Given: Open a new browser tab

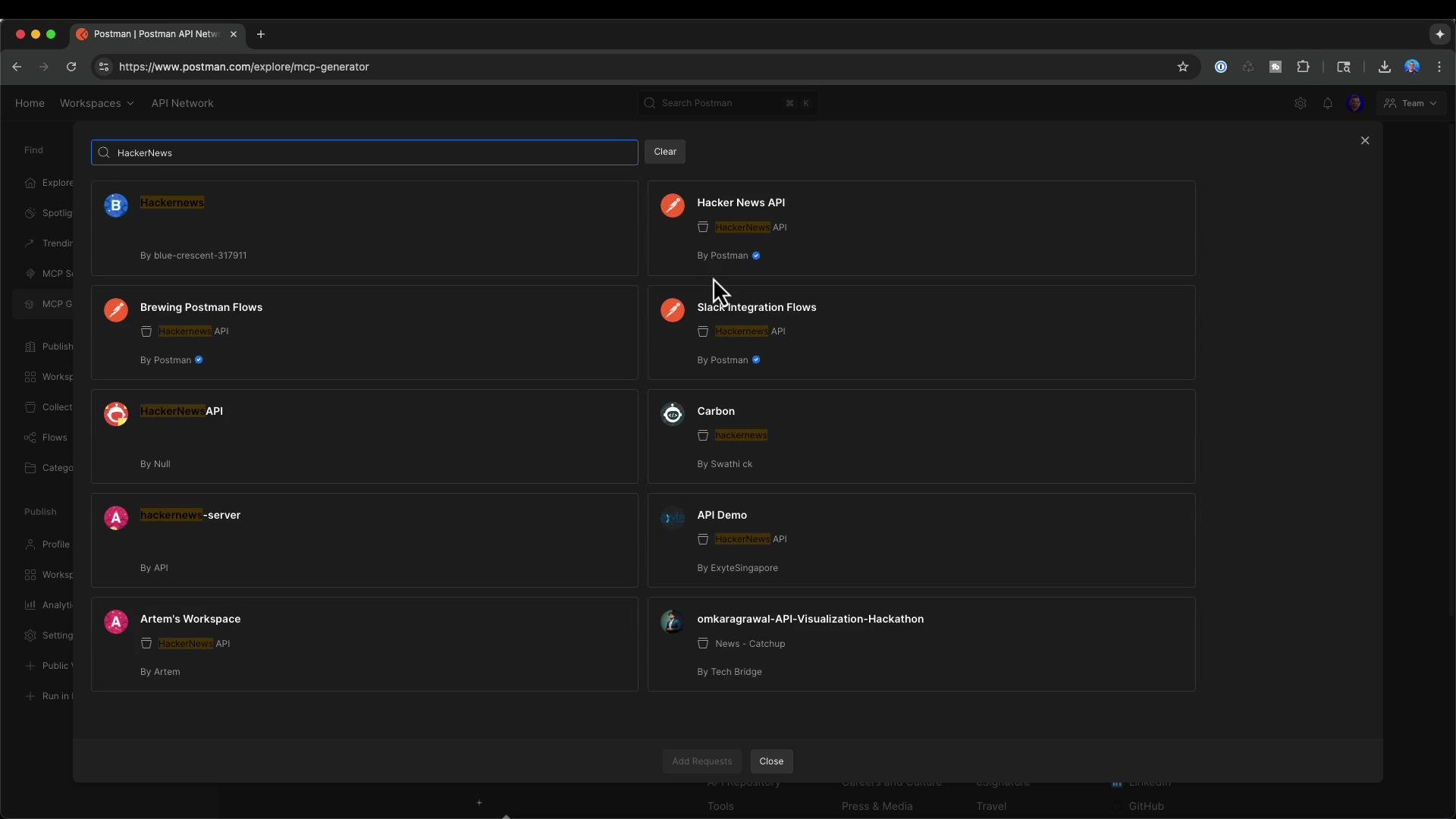Looking at the screenshot, I should [x=261, y=34].
